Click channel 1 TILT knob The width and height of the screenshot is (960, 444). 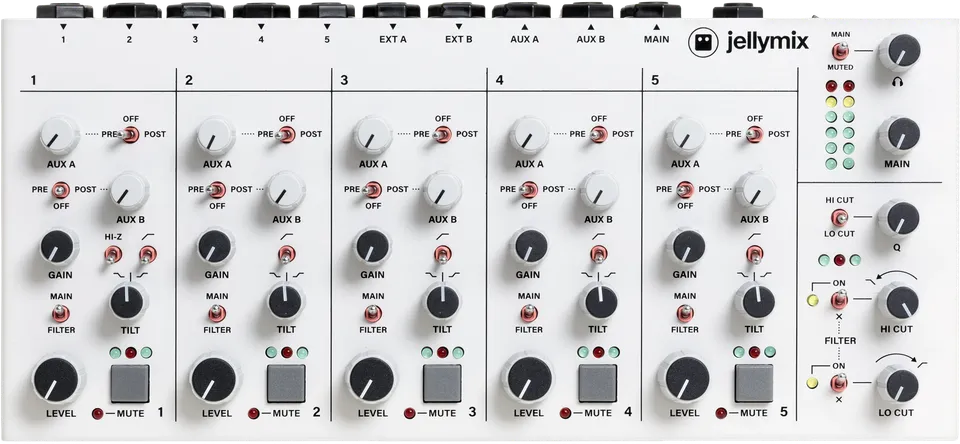pyautogui.click(x=129, y=301)
